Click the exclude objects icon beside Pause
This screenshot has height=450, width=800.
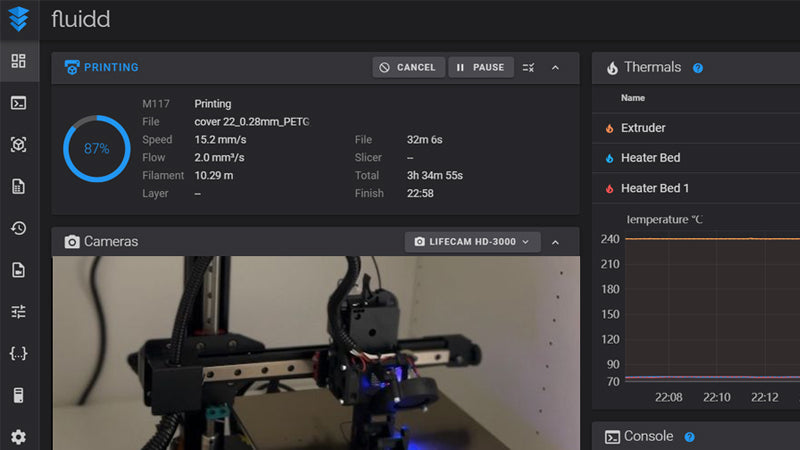pos(529,67)
